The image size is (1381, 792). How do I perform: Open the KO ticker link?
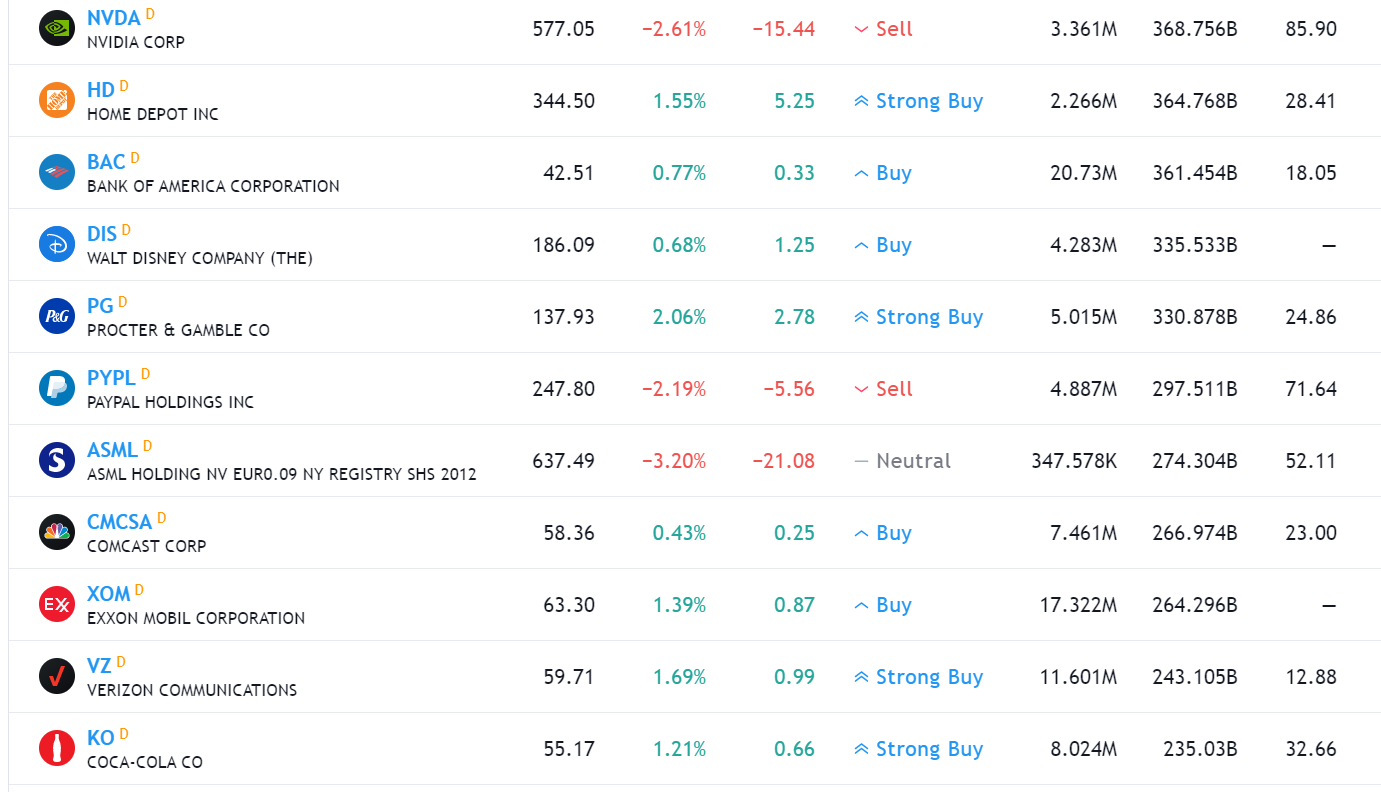[101, 738]
